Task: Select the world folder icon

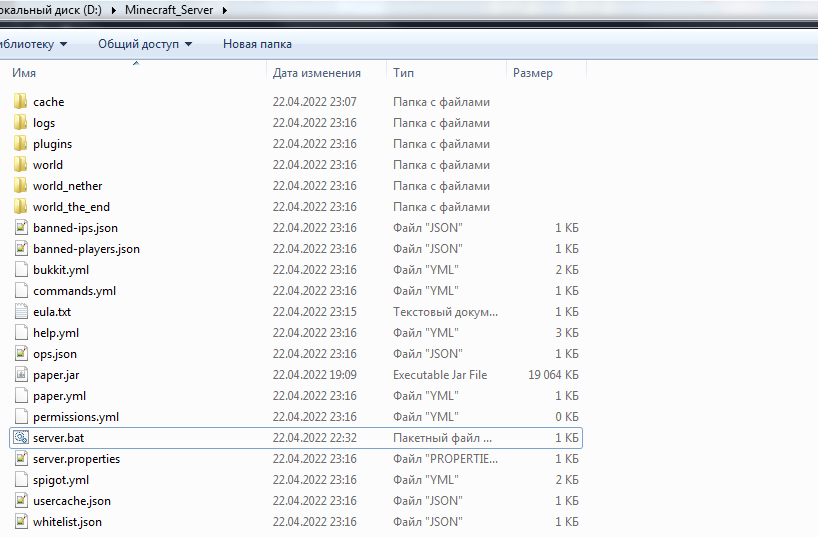Action: pos(20,164)
